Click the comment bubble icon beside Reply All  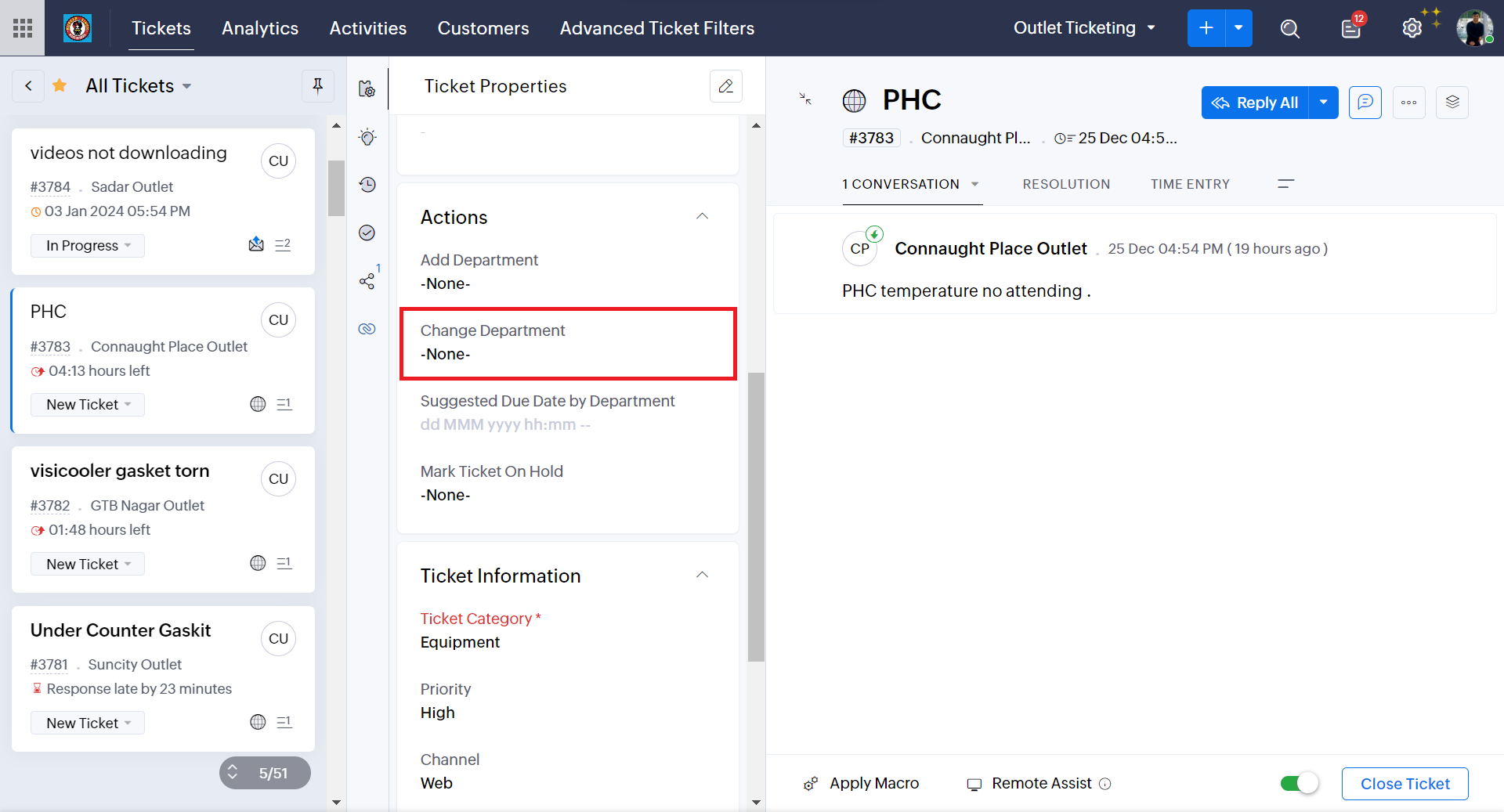tap(1365, 103)
